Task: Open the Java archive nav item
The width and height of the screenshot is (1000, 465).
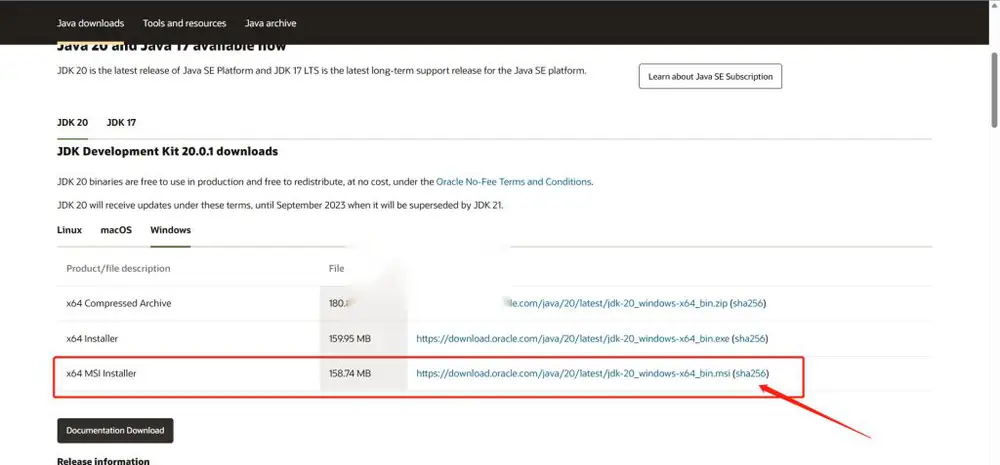Action: [x=270, y=23]
